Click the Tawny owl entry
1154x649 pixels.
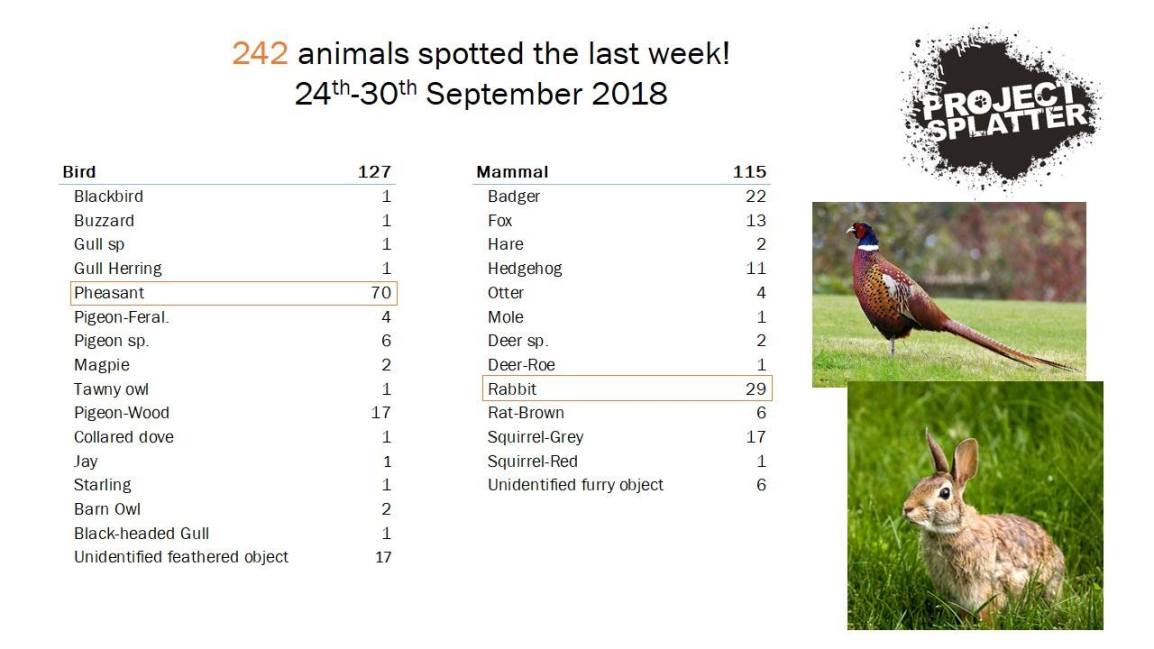click(x=111, y=389)
